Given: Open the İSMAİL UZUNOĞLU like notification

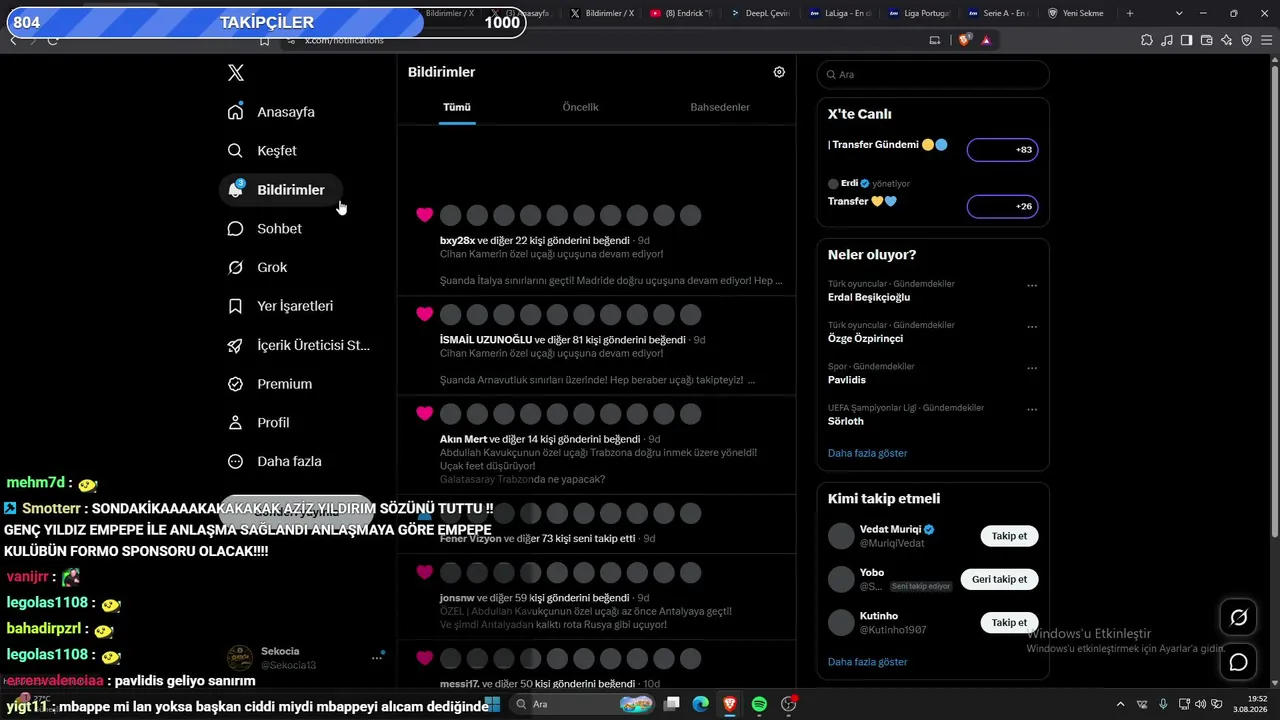Looking at the screenshot, I should pyautogui.click(x=596, y=346).
